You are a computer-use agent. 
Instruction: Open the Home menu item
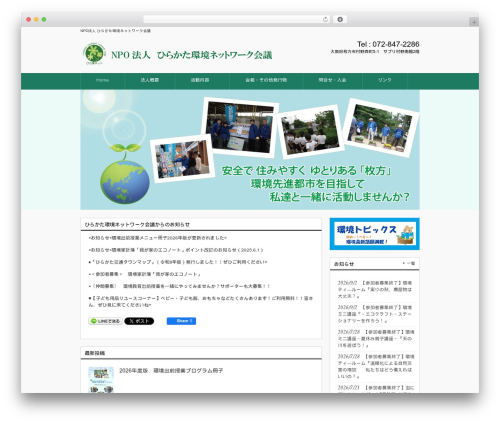pyautogui.click(x=102, y=80)
